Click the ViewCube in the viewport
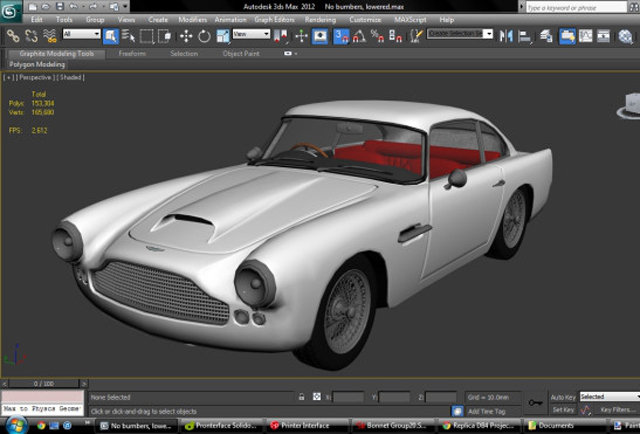Viewport: 640px width, 434px height. (630, 103)
